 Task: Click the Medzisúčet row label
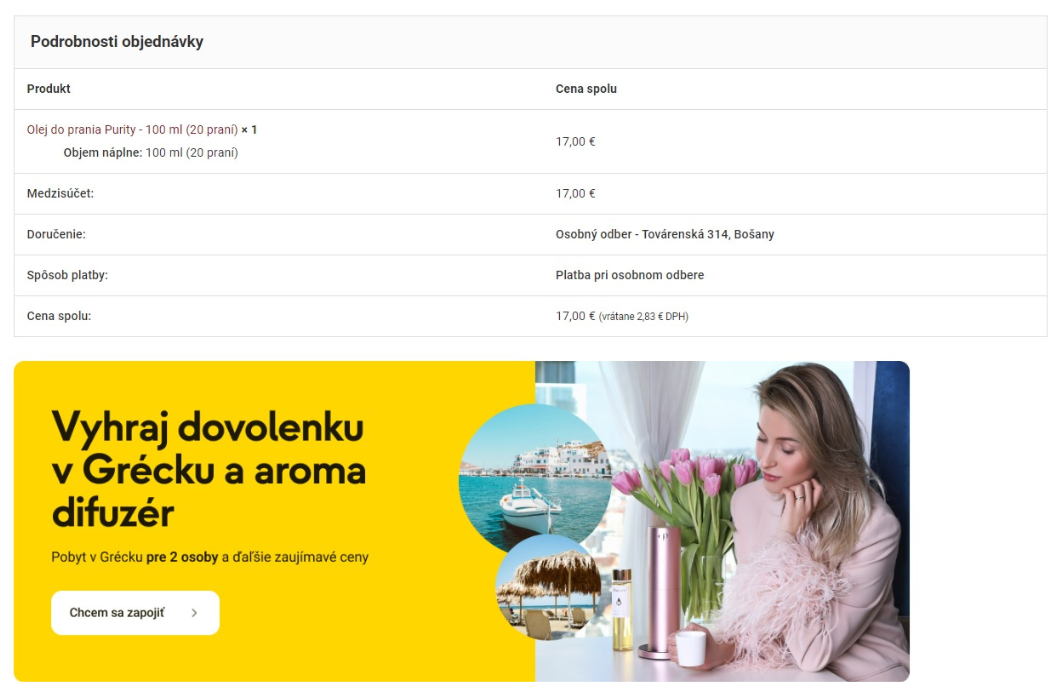point(60,193)
